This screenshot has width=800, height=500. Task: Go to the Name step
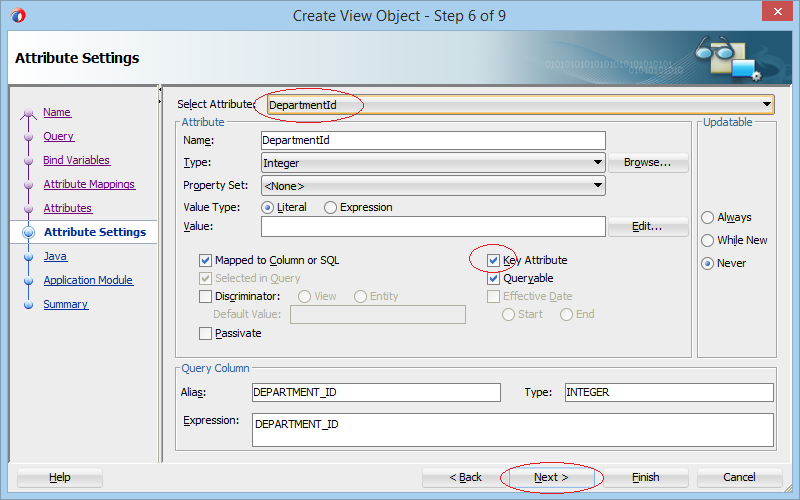[x=57, y=112]
